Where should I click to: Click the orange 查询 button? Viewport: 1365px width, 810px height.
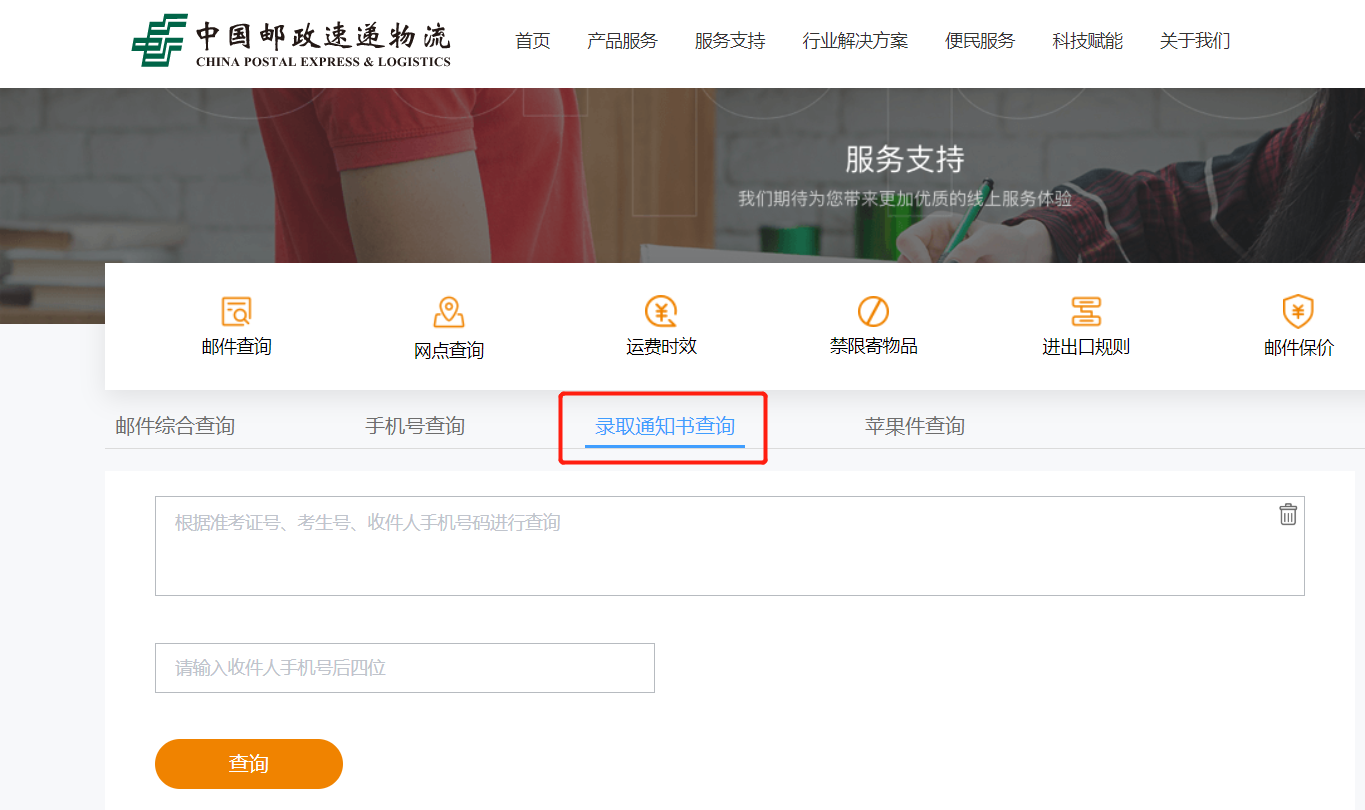249,764
